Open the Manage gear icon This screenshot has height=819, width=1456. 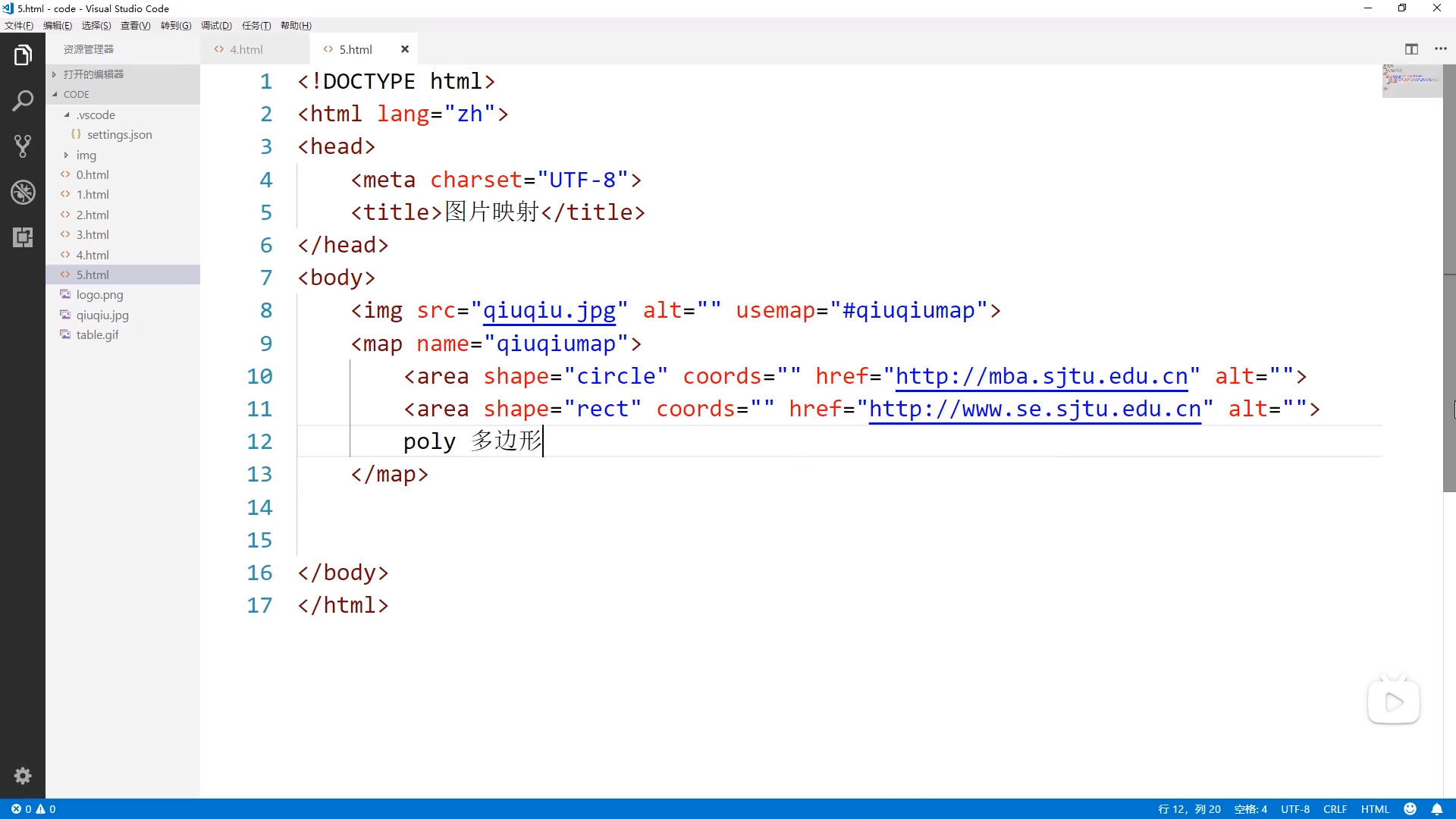[x=23, y=776]
